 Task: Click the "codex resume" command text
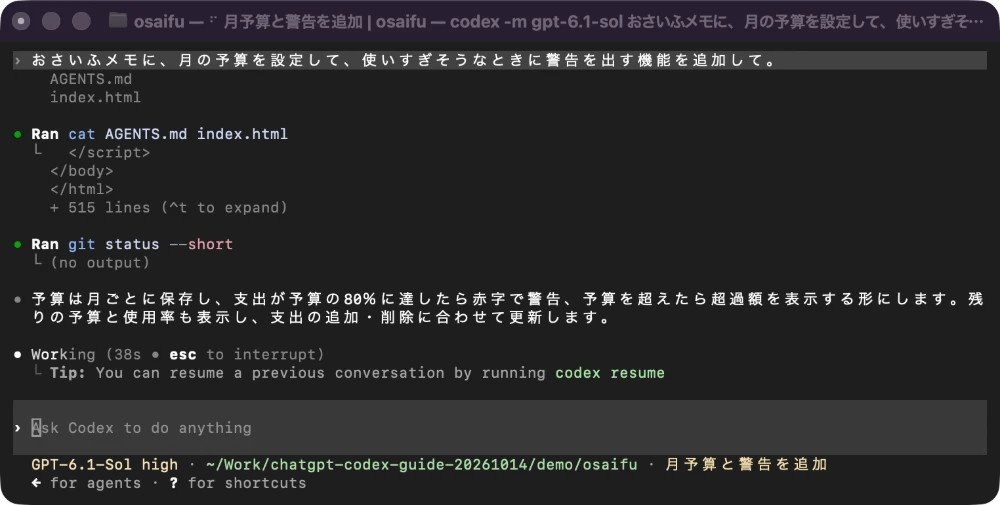610,373
